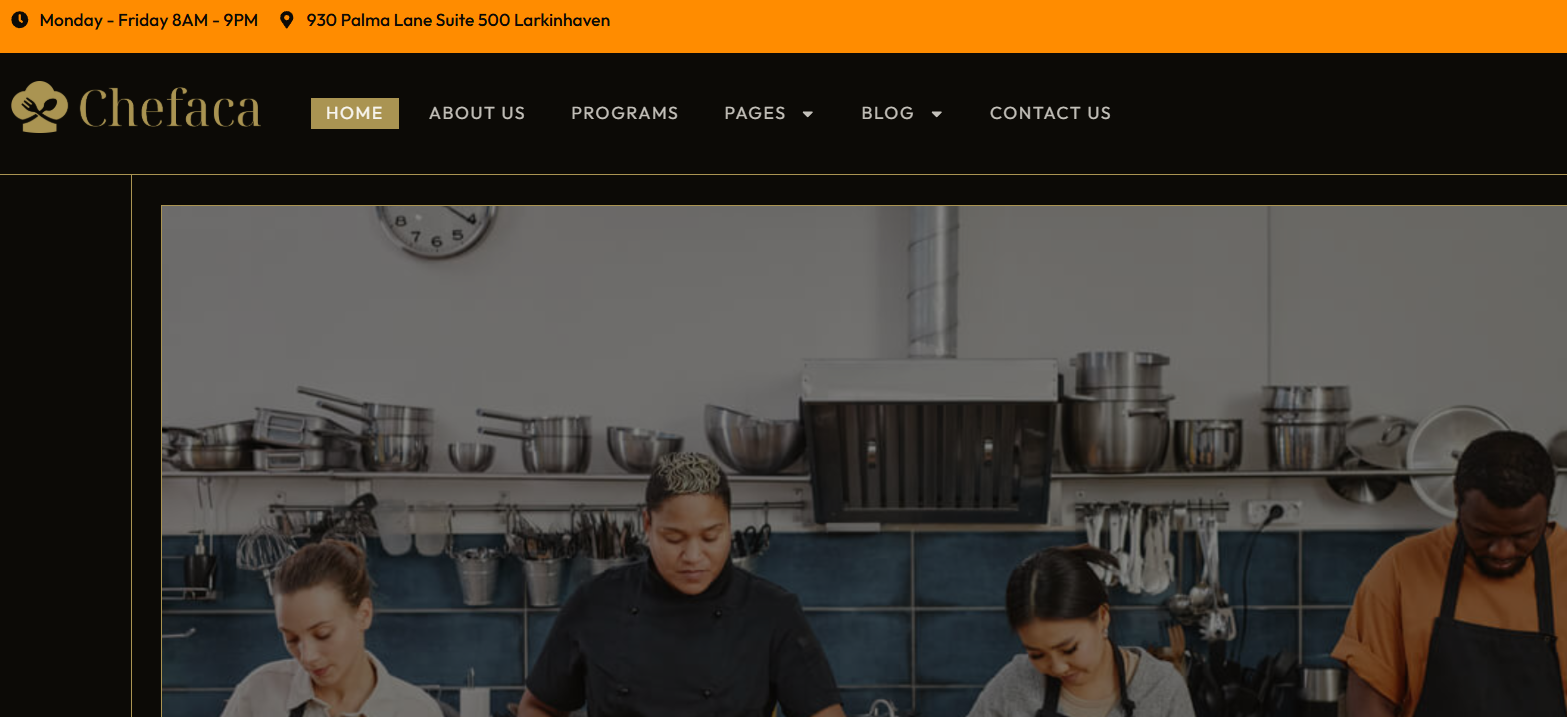Click the PAGES menu label
1567x717 pixels.
pyautogui.click(x=755, y=113)
